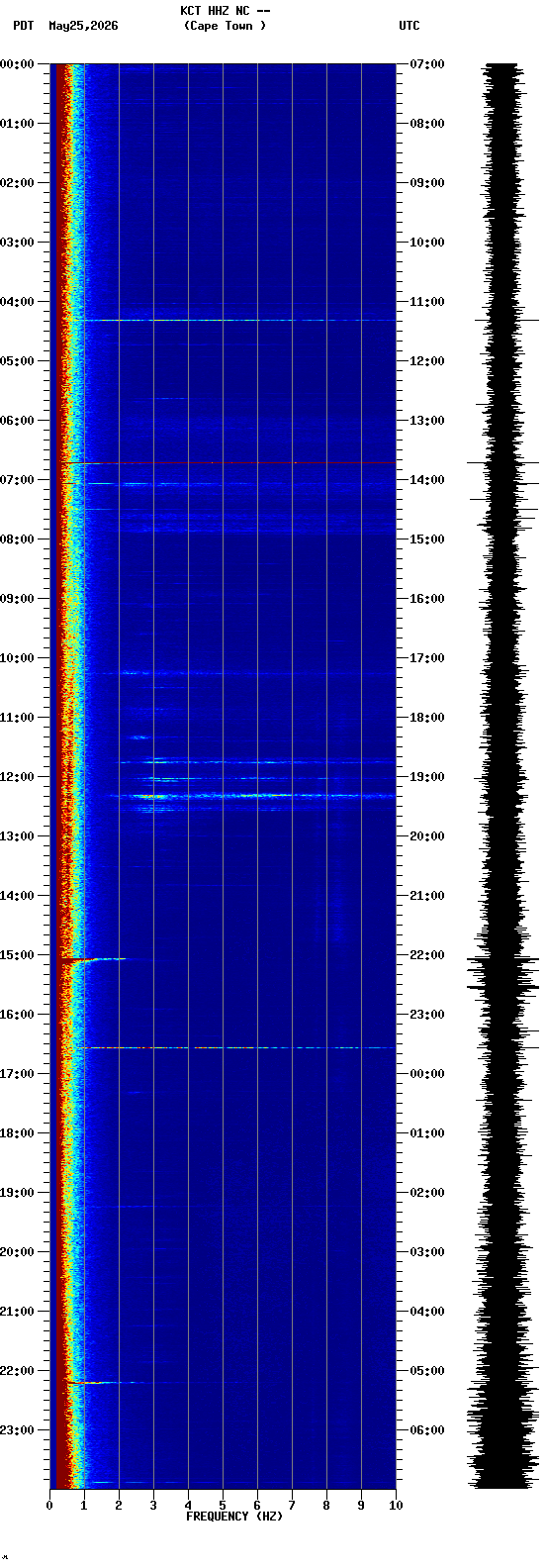
Task: Select the 19:00 label on PDT axis
Action: (18, 1193)
